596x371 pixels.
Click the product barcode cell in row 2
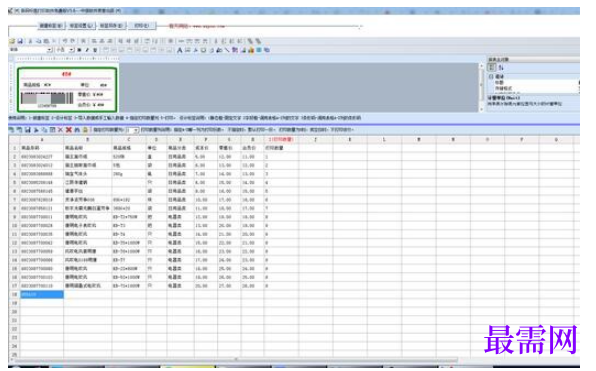tap(42, 157)
